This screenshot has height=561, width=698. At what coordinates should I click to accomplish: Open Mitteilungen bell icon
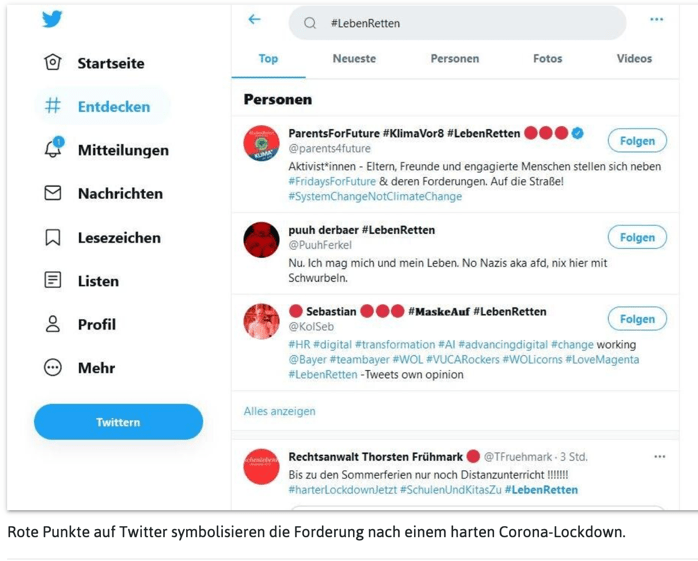pos(53,149)
